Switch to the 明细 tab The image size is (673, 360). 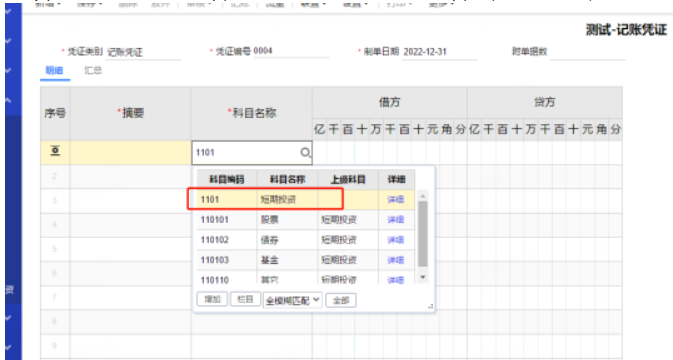[55, 70]
